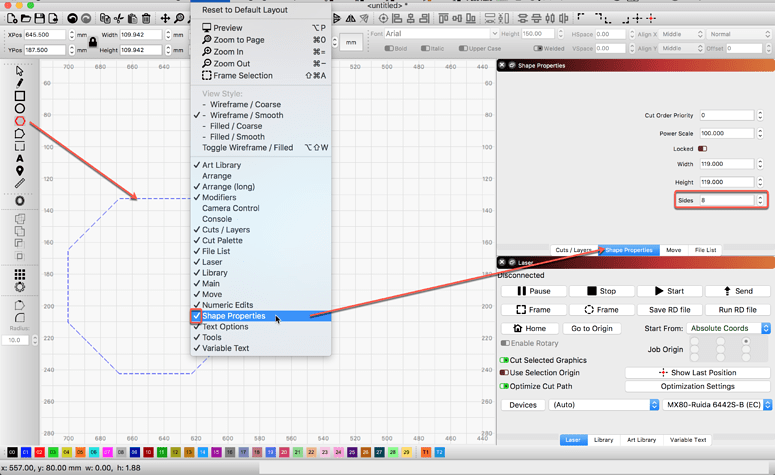
Task: Toggle Optimize Cut Path switch
Action: (504, 386)
